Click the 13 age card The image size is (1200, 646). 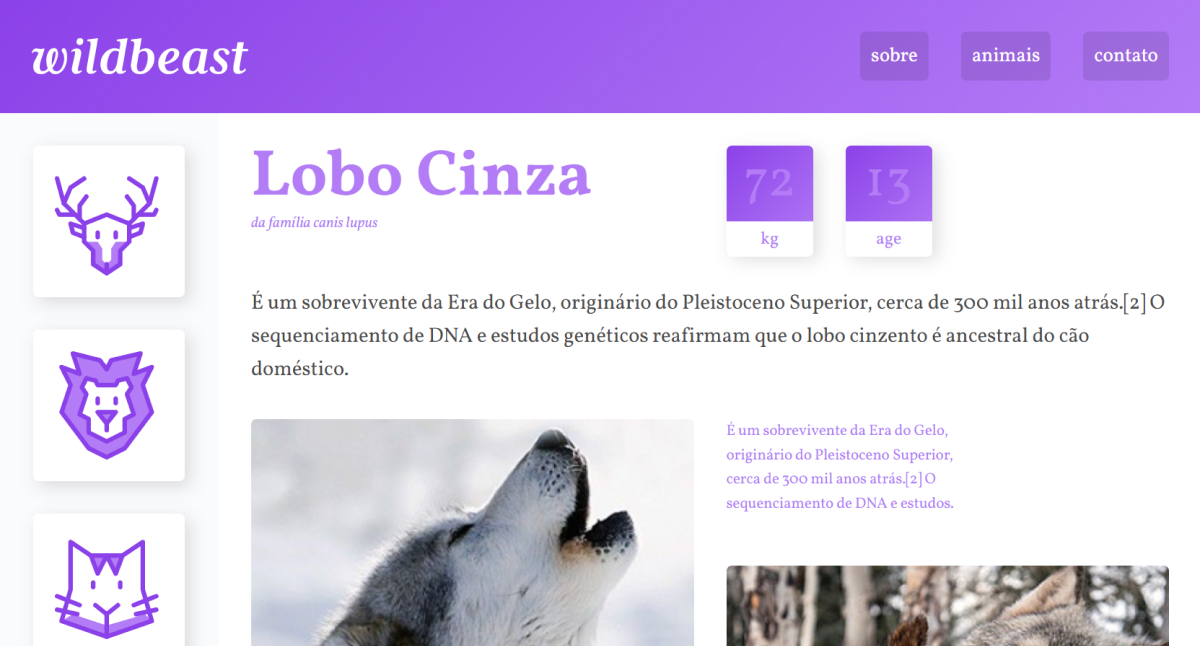pos(889,201)
